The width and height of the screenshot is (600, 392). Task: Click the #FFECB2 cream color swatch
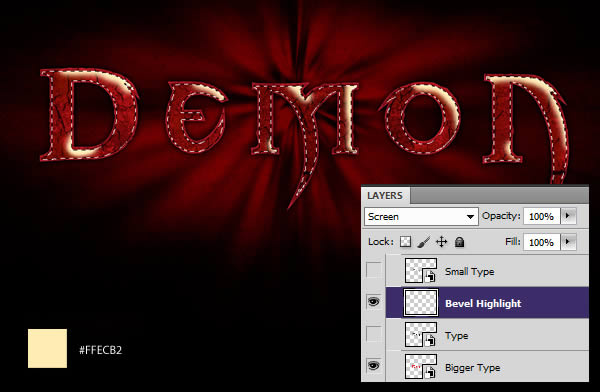(47, 348)
